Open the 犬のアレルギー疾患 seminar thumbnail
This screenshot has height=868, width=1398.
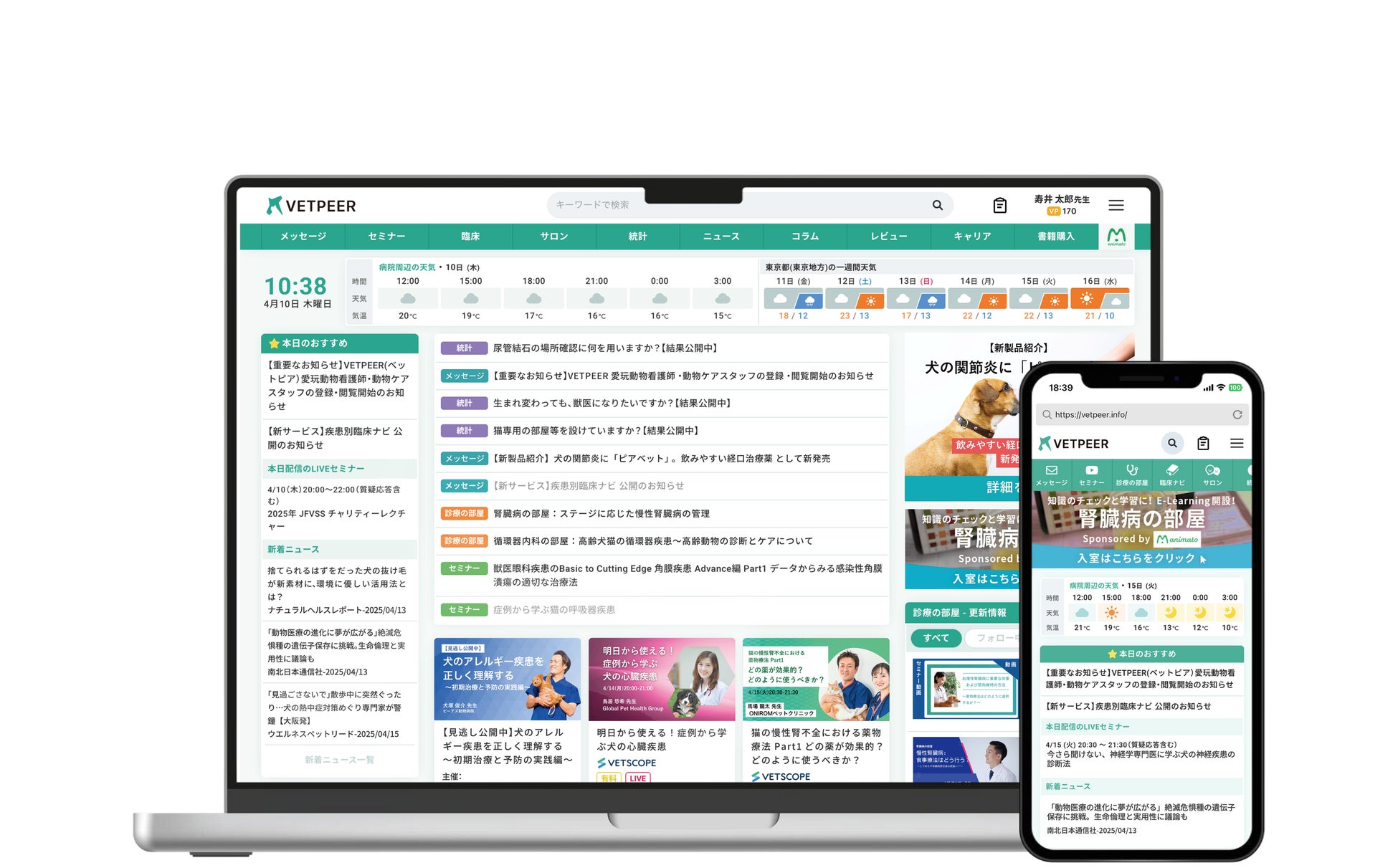(x=507, y=679)
